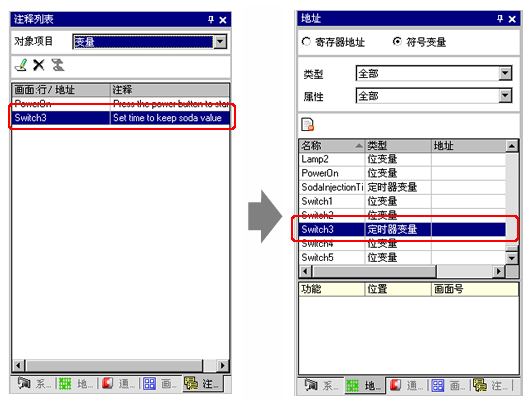Screen dimensions: 532x401
Task: Open the 系 tab in right panel
Action: 321,385
